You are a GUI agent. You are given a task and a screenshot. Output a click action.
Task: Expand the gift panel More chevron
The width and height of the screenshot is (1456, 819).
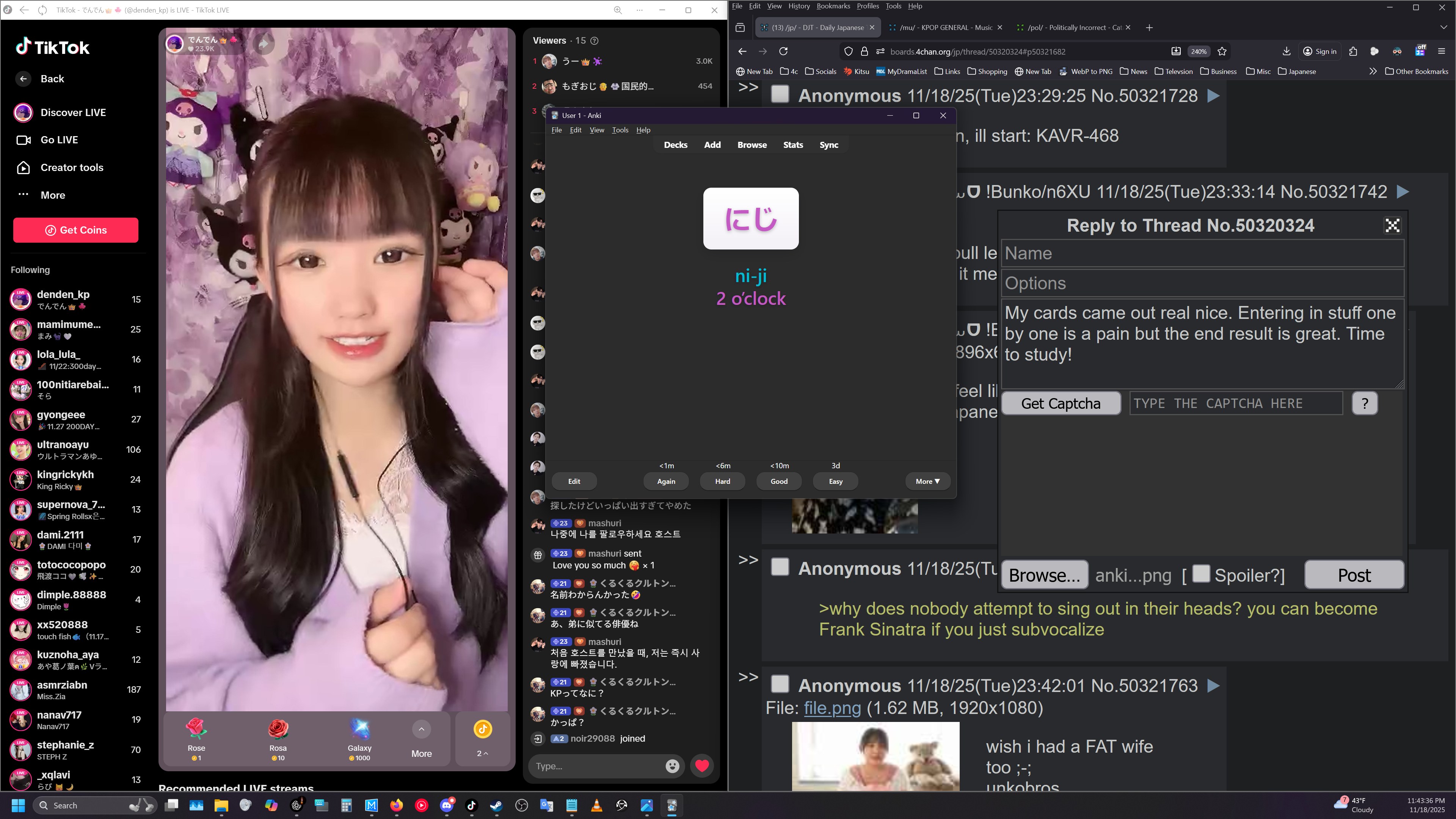click(x=421, y=729)
